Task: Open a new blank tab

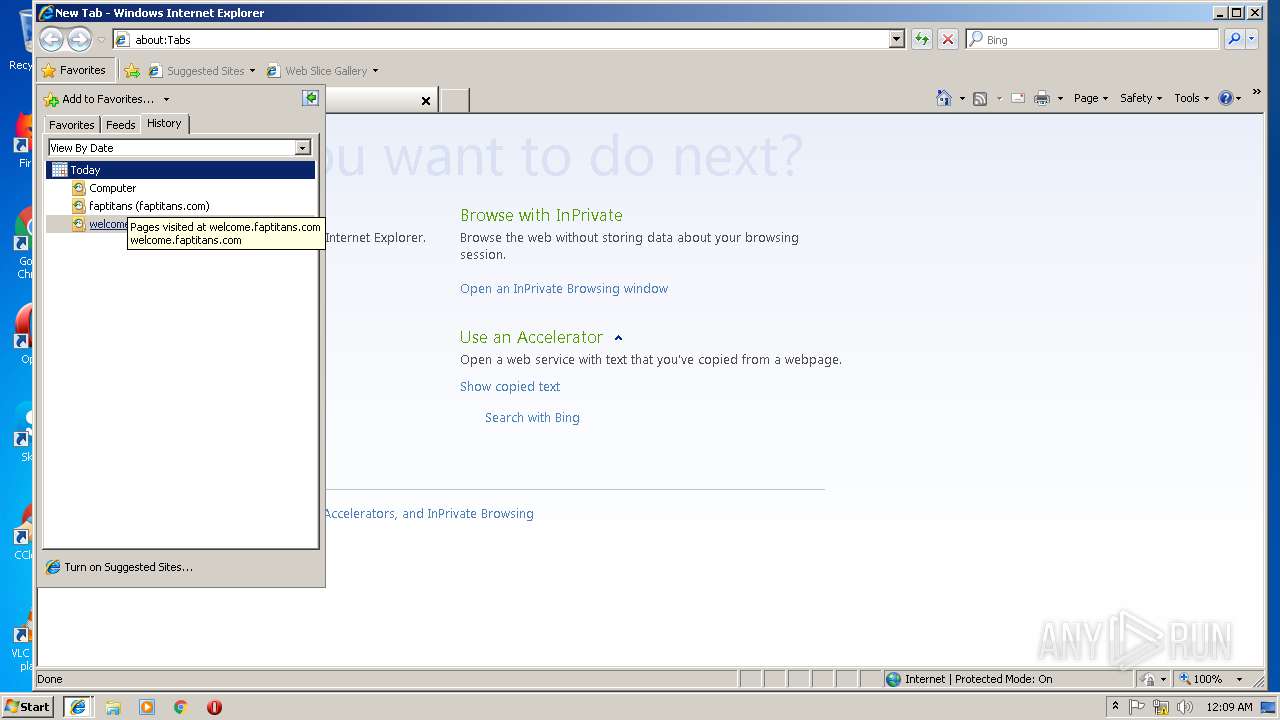Action: (455, 100)
